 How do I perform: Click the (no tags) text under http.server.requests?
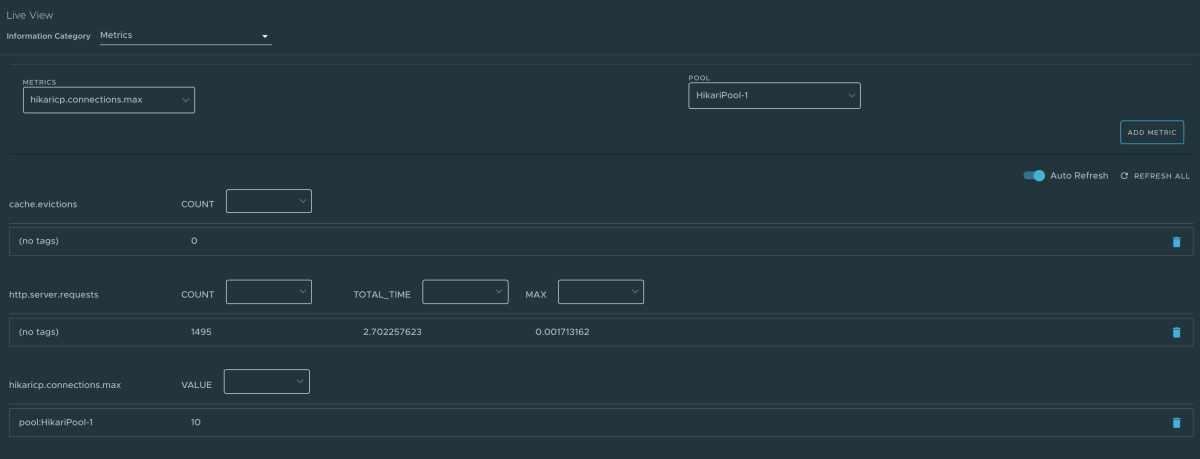(39, 332)
